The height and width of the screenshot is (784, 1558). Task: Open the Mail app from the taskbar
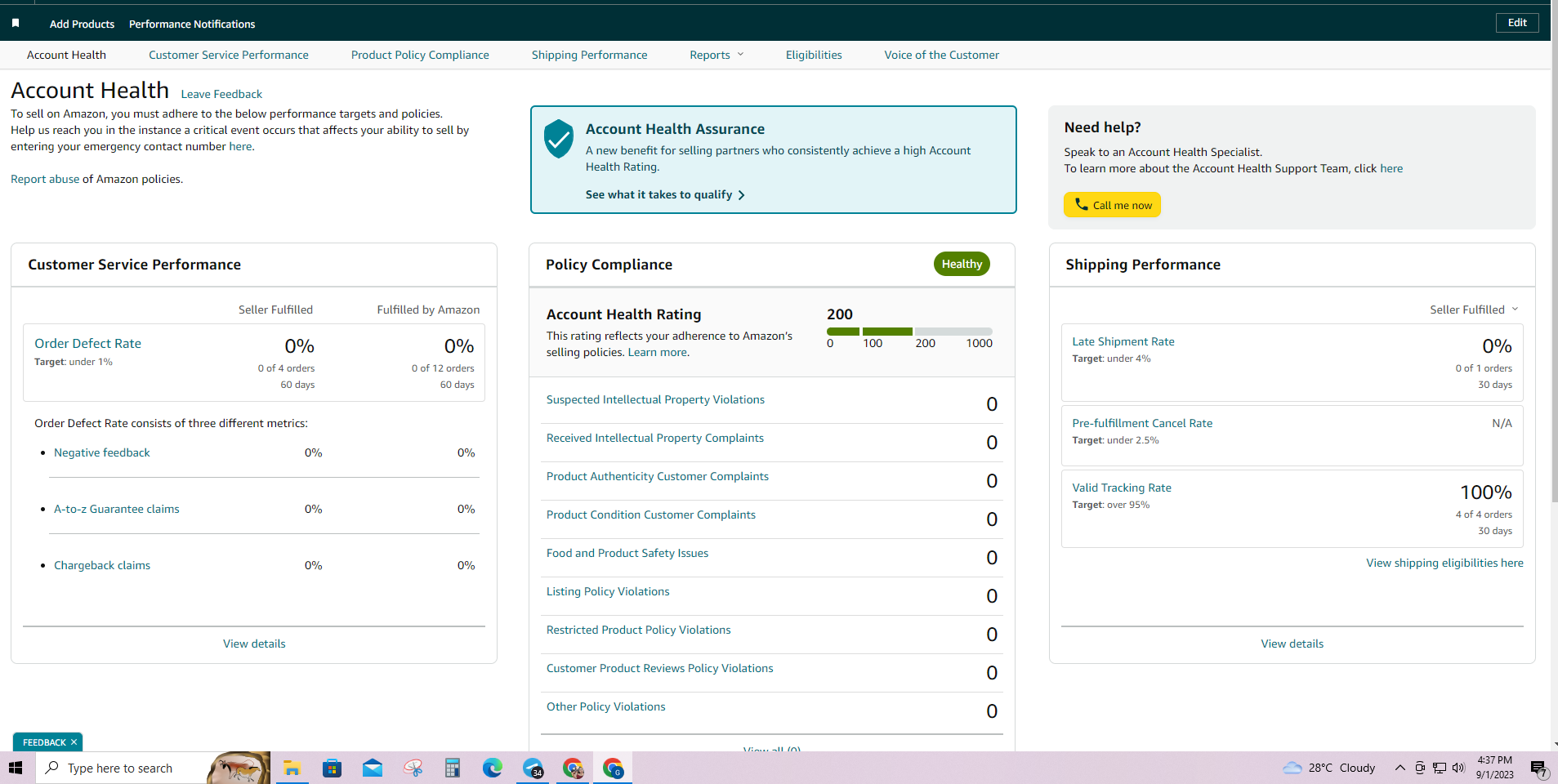pyautogui.click(x=373, y=768)
